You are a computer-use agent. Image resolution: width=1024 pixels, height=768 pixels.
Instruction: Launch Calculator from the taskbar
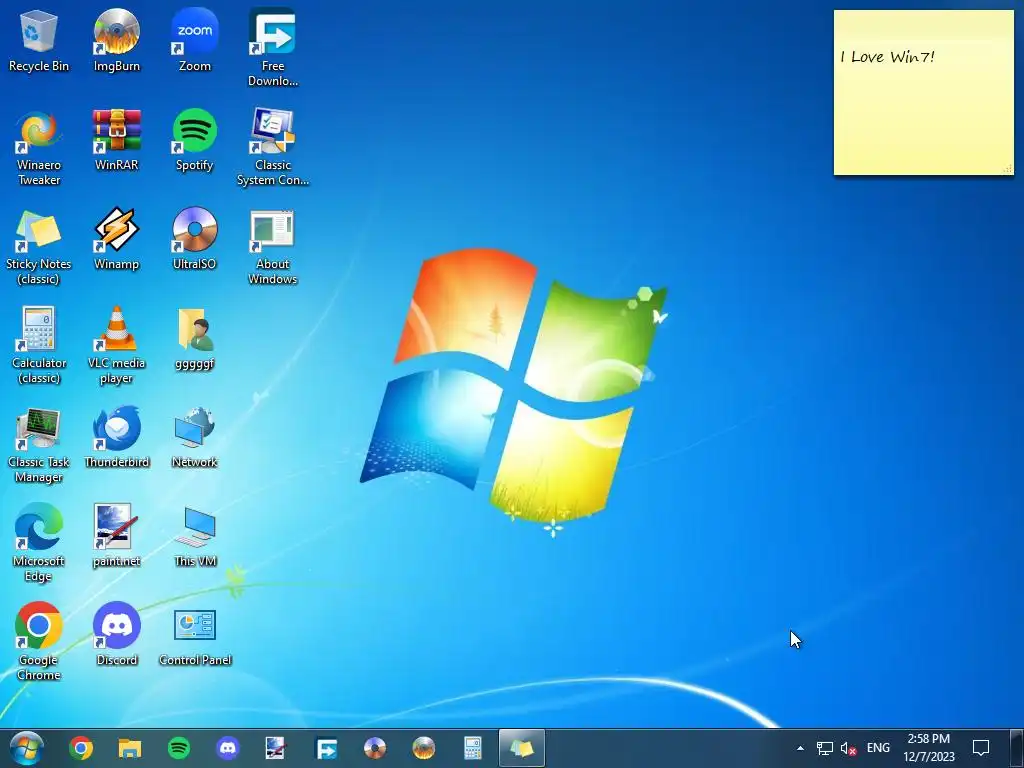tap(473, 748)
